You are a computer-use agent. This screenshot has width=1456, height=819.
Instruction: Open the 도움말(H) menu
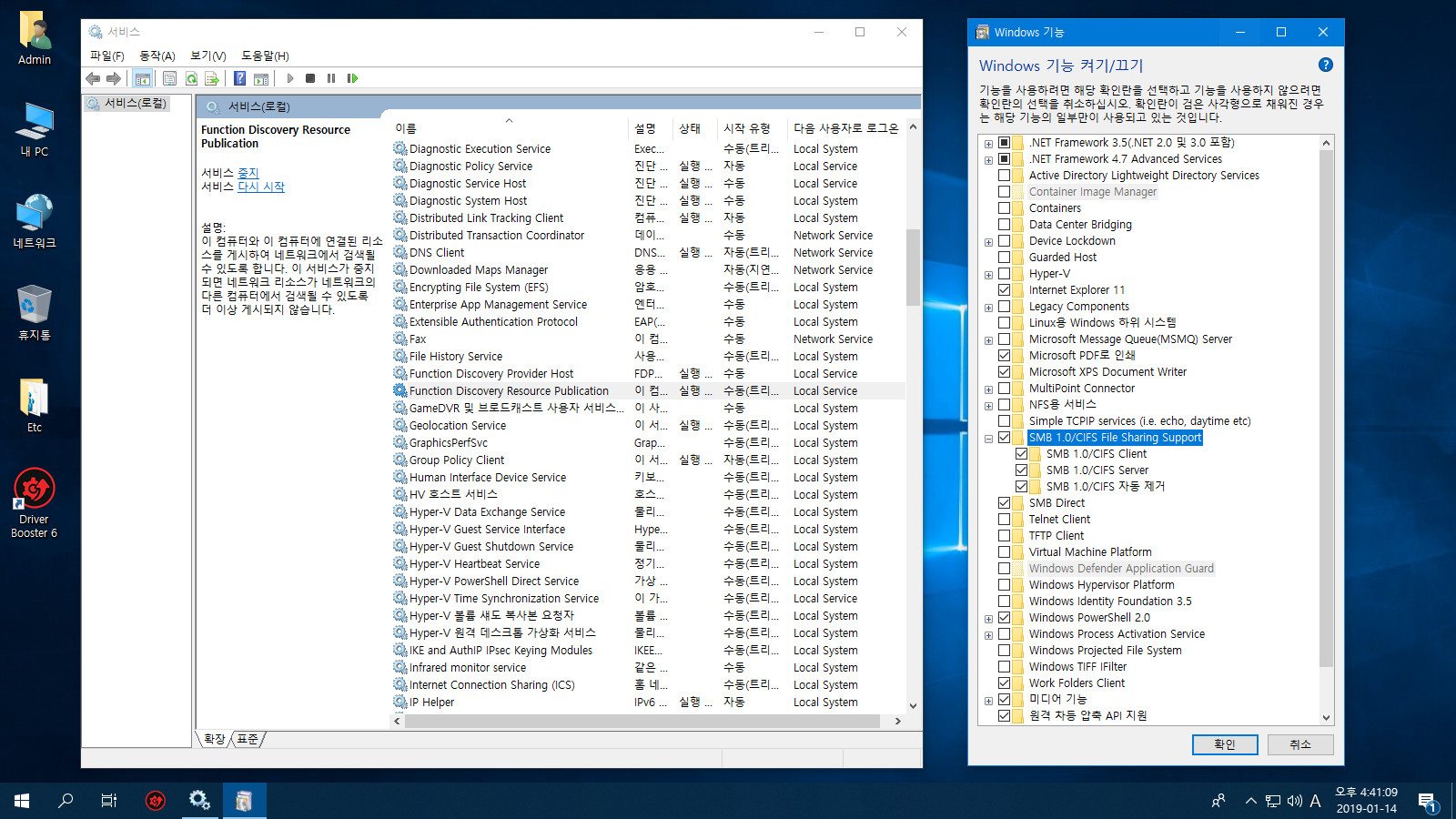(x=265, y=56)
